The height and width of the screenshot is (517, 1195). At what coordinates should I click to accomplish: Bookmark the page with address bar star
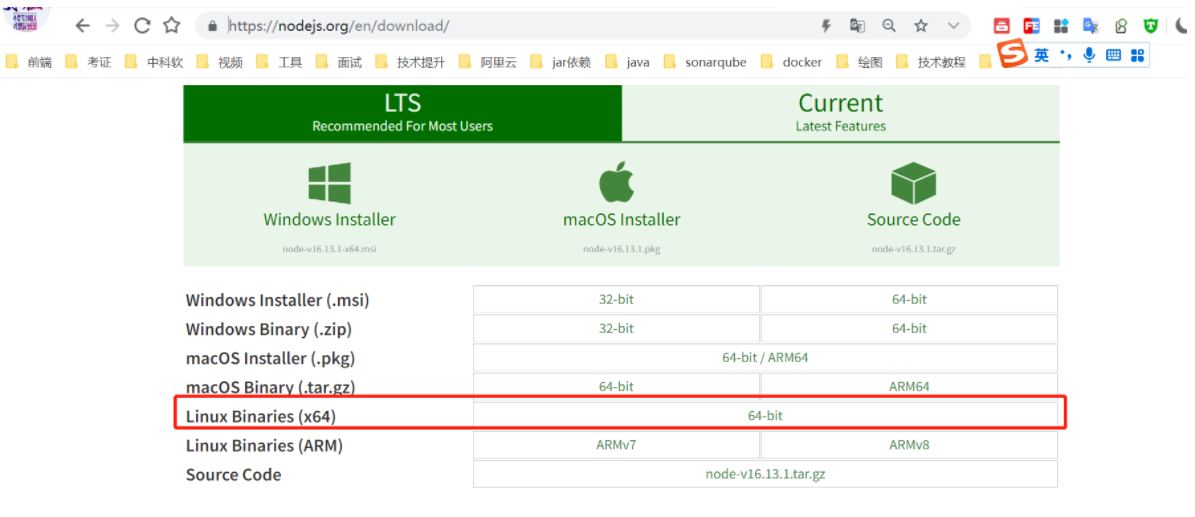921,26
